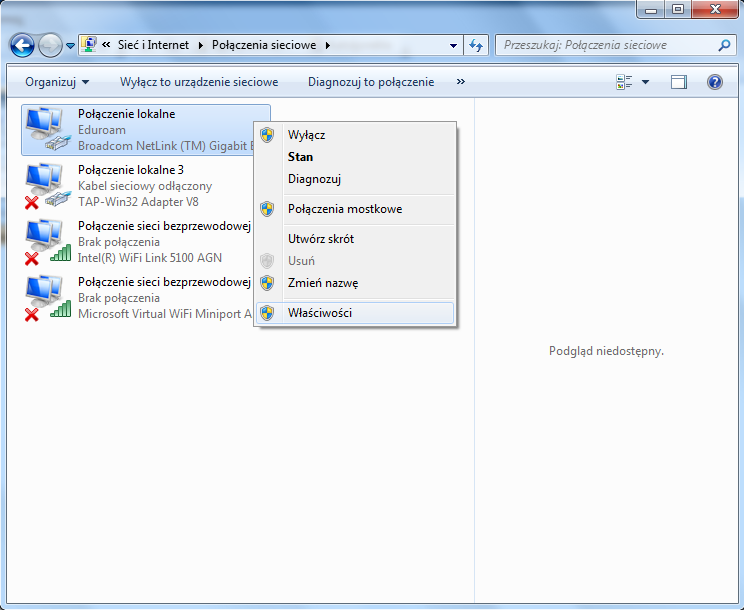The height and width of the screenshot is (610, 744).
Task: Choose Właściwości from the context menu
Action: click(319, 313)
